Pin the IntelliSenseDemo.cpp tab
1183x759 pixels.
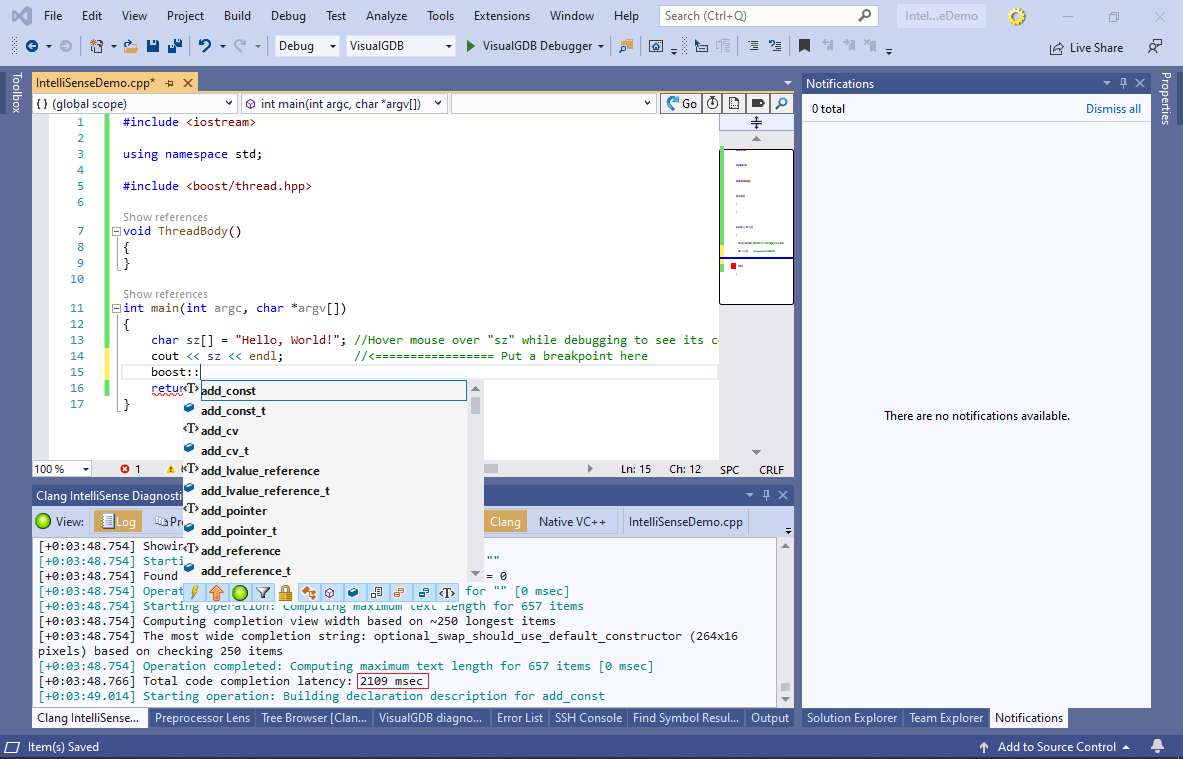coord(170,83)
